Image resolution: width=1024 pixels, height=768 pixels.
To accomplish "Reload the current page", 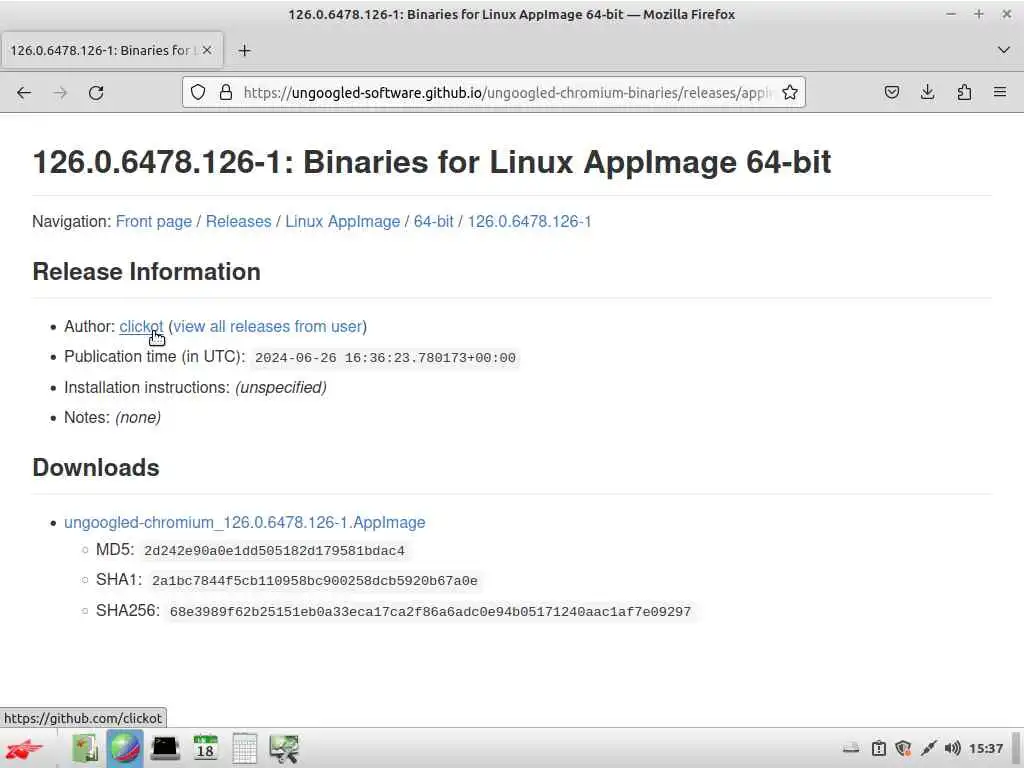I will point(96,93).
